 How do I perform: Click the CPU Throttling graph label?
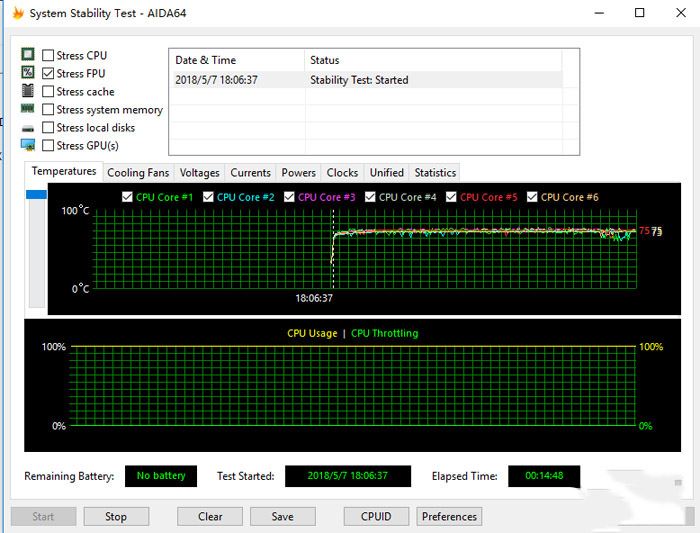(x=384, y=333)
